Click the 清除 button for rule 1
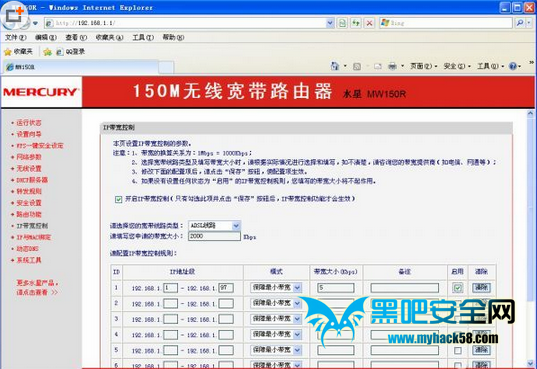 tap(481, 287)
